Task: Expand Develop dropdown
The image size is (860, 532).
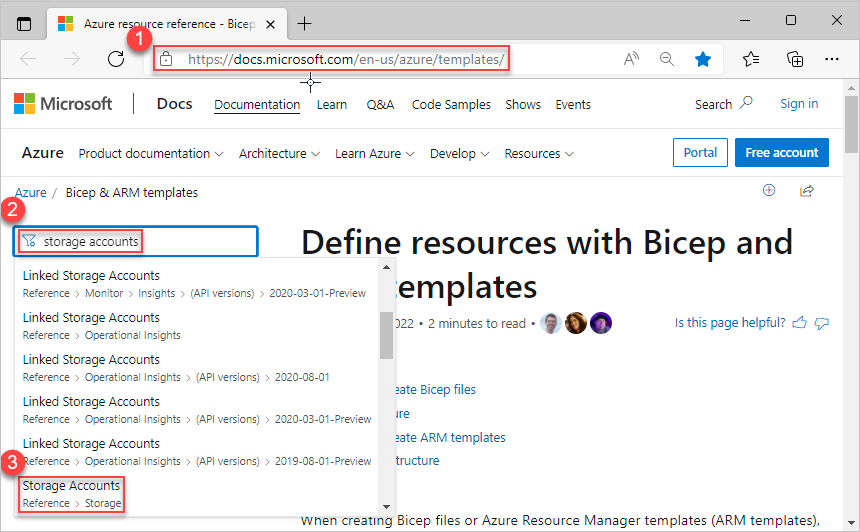Action: click(459, 154)
